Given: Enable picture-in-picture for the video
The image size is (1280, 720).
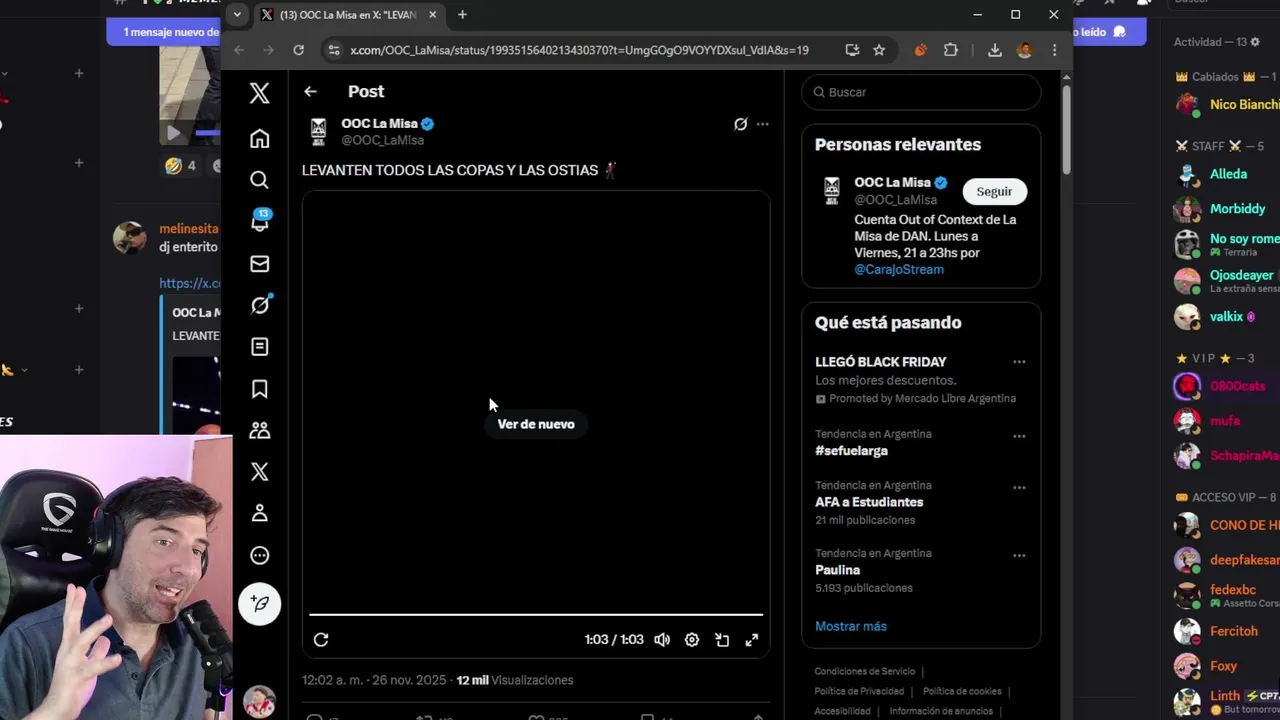Looking at the screenshot, I should pos(722,640).
